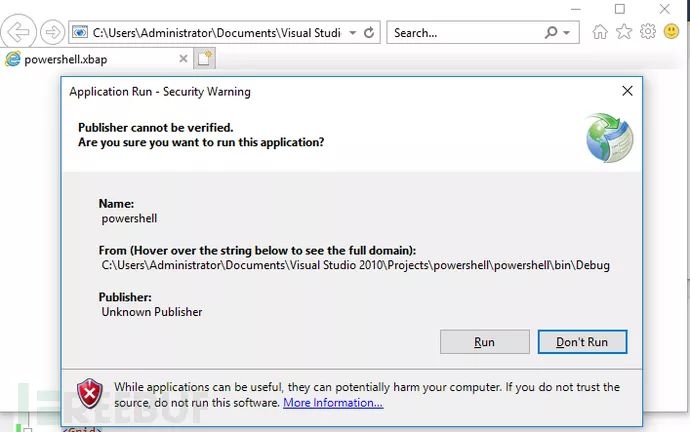Open Favorites with the star icon
This screenshot has width=690, height=432.
624,32
